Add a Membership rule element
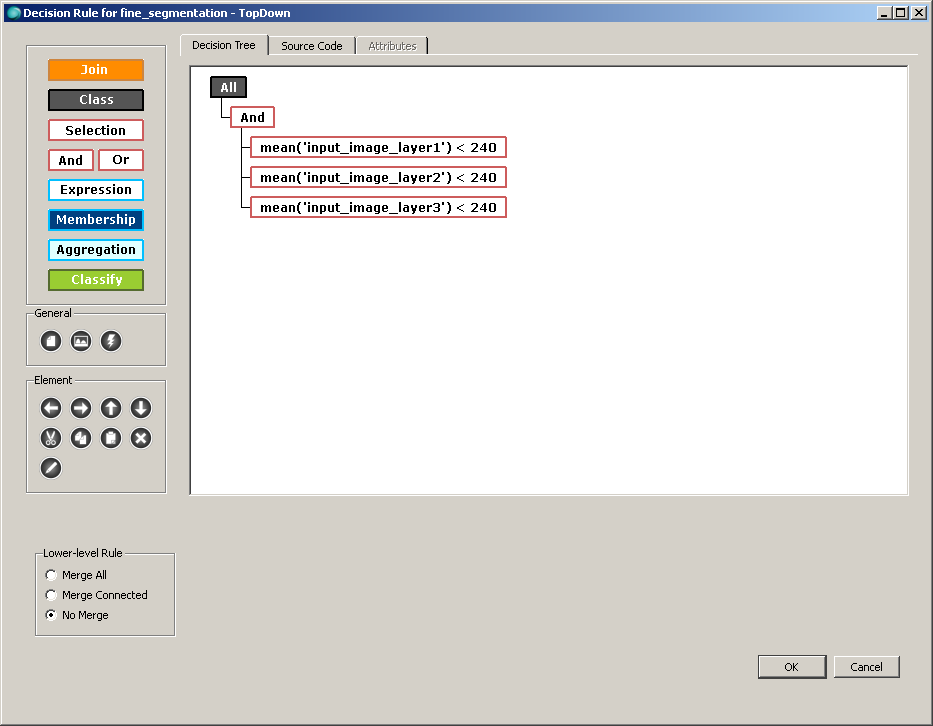This screenshot has width=933, height=726. pyautogui.click(x=95, y=219)
